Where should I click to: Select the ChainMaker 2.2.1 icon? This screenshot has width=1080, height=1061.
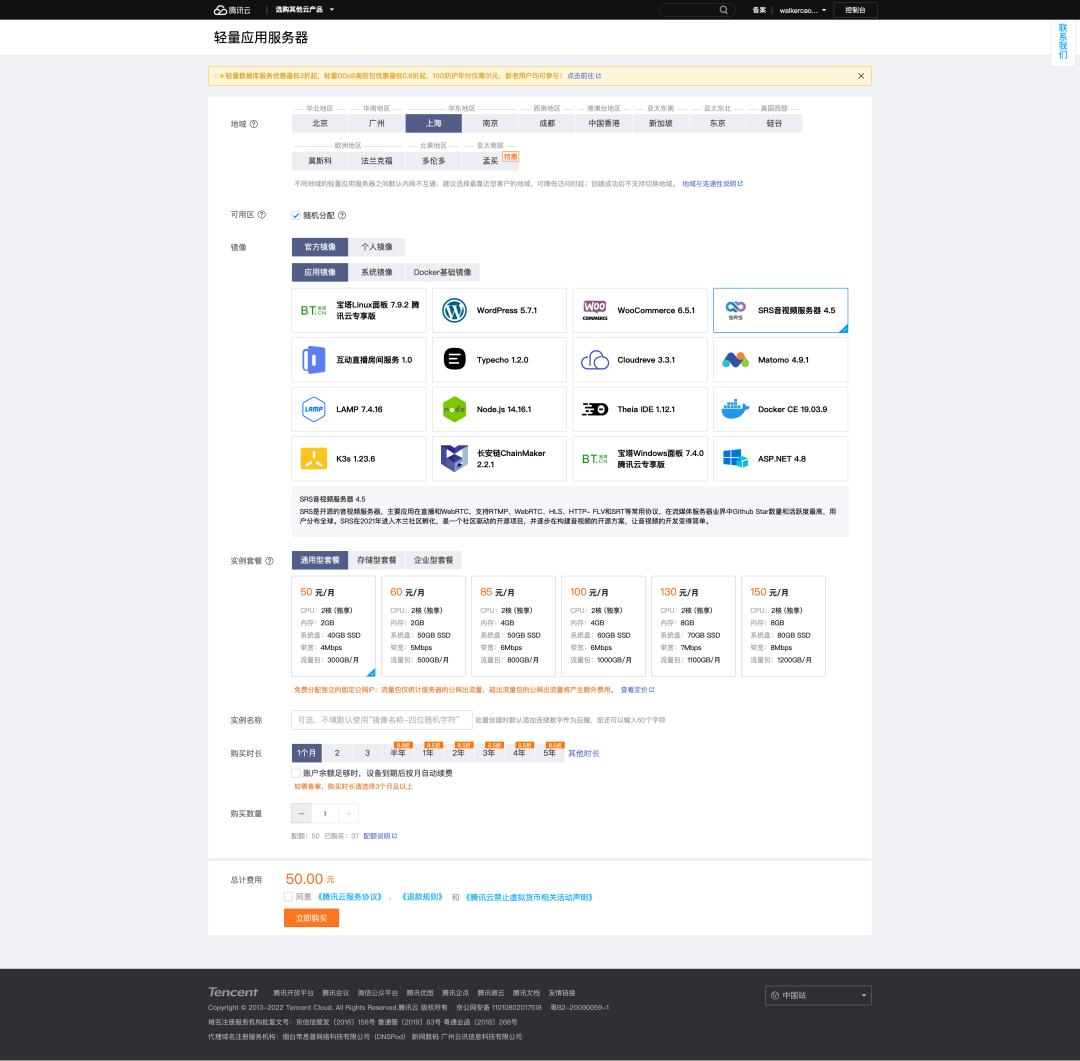point(455,458)
